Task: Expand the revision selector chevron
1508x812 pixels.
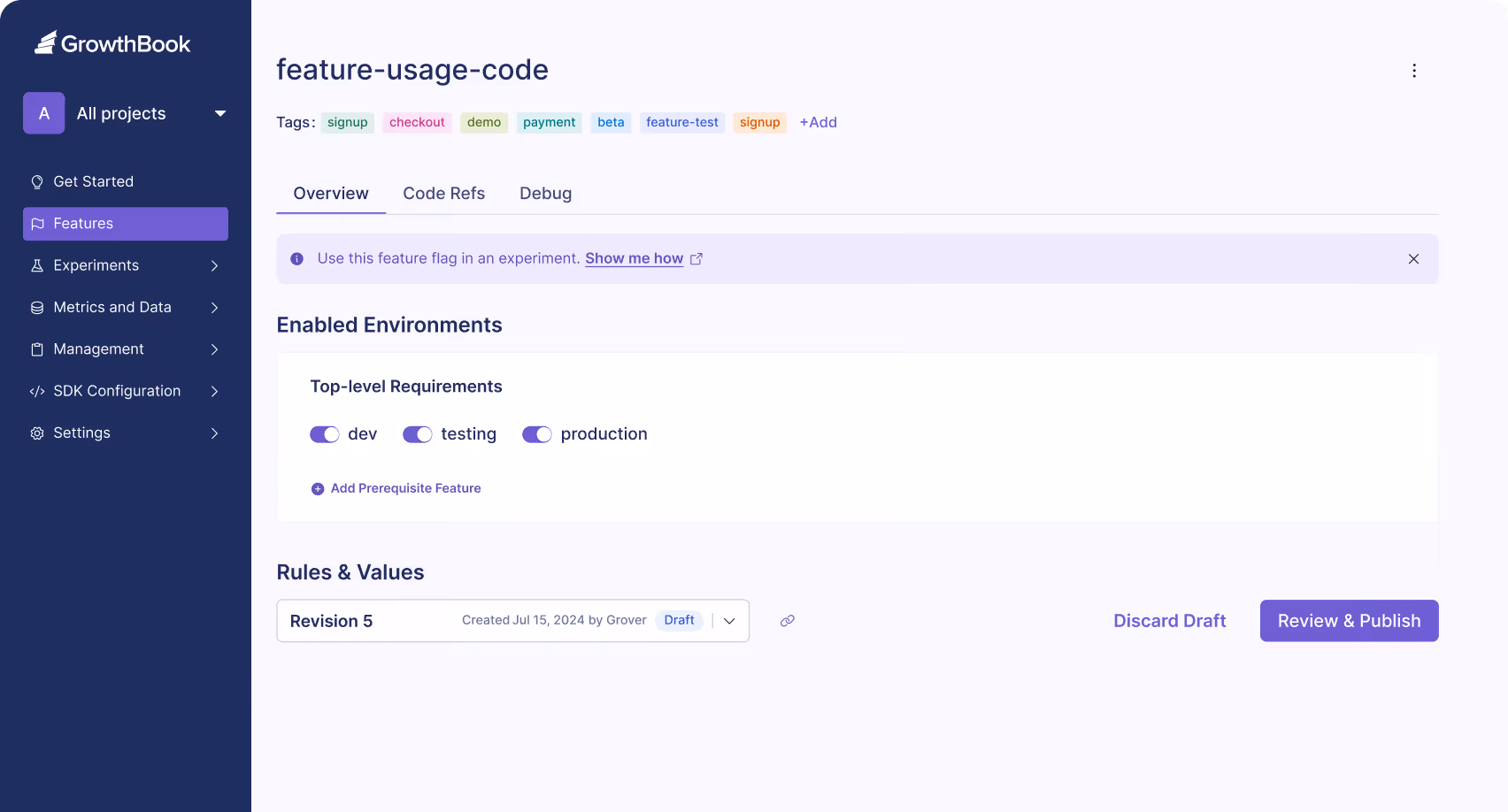Action: coord(729,620)
